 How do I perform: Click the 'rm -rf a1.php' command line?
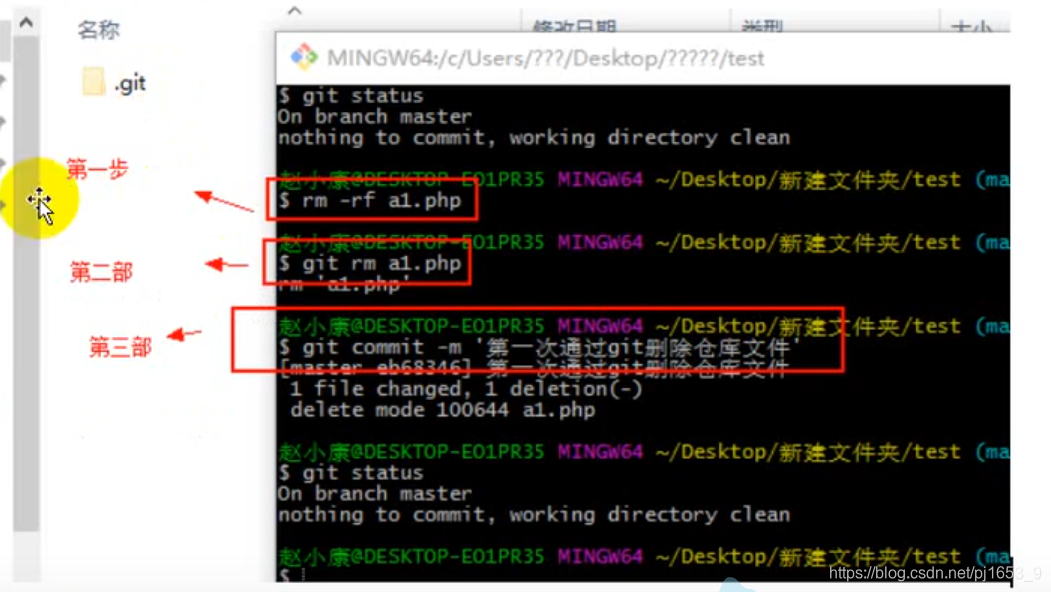pos(371,200)
